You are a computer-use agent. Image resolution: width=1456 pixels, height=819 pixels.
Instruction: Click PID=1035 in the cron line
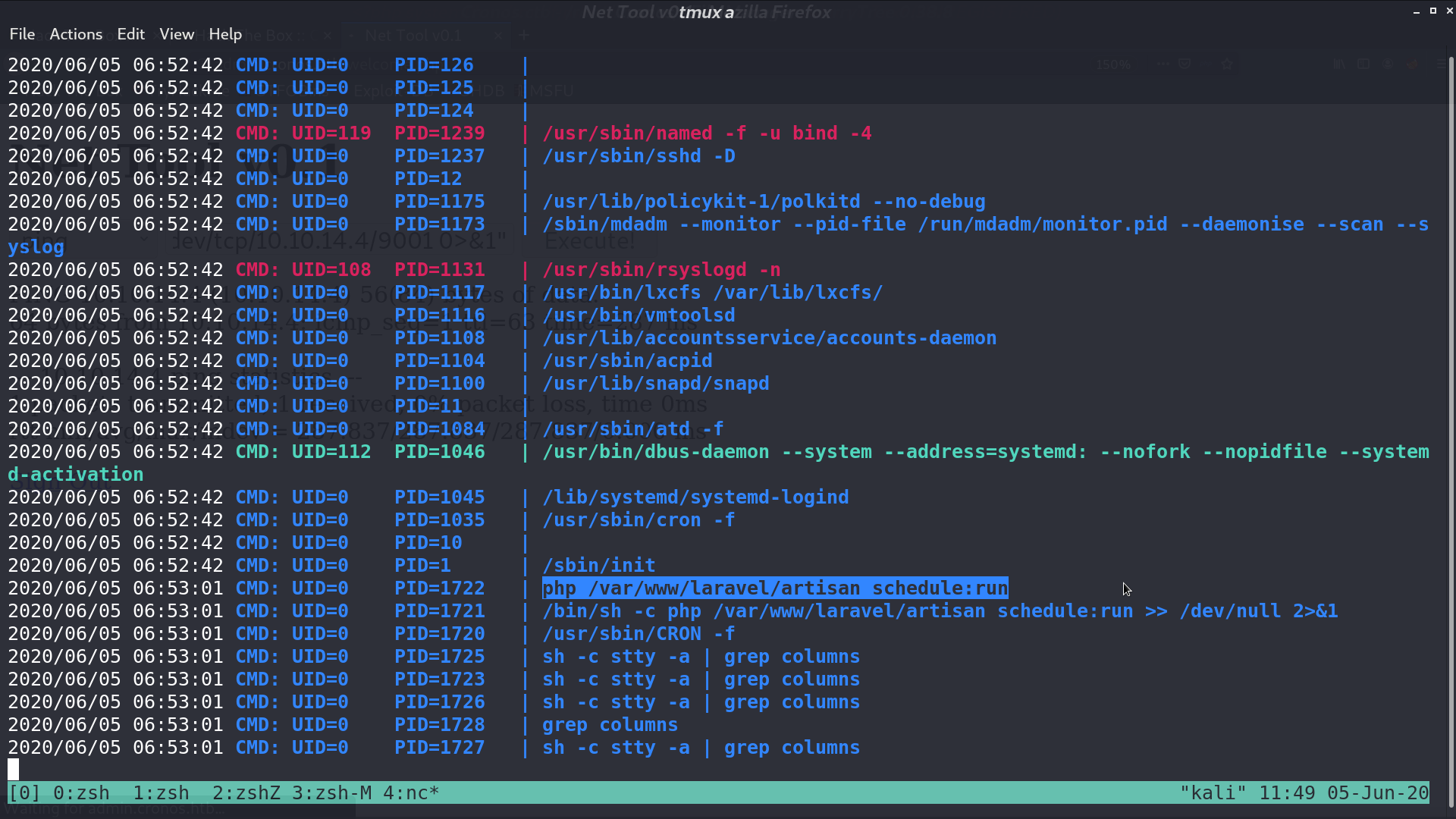(440, 520)
